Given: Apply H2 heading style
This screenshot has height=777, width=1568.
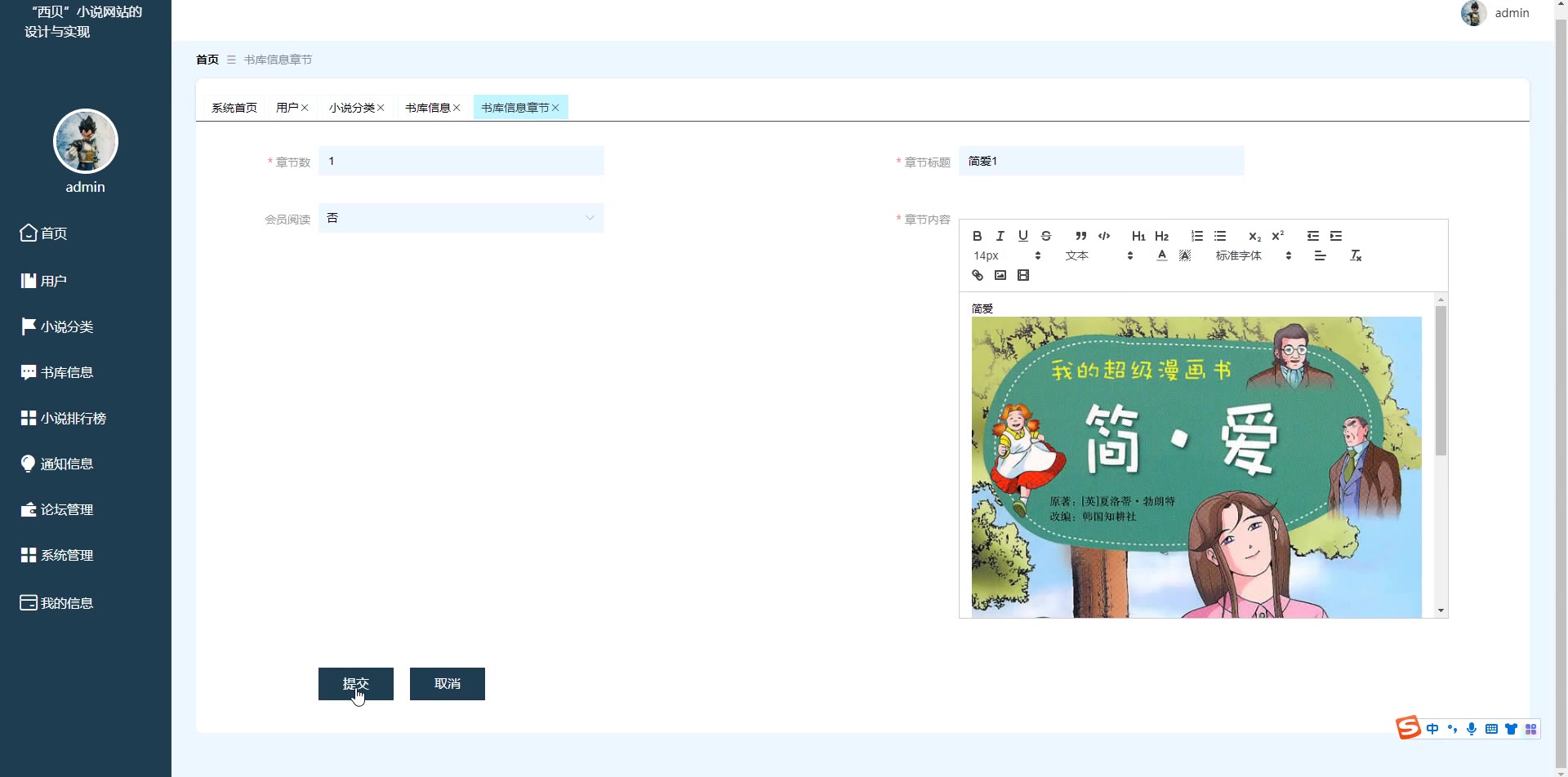Looking at the screenshot, I should coord(1161,236).
